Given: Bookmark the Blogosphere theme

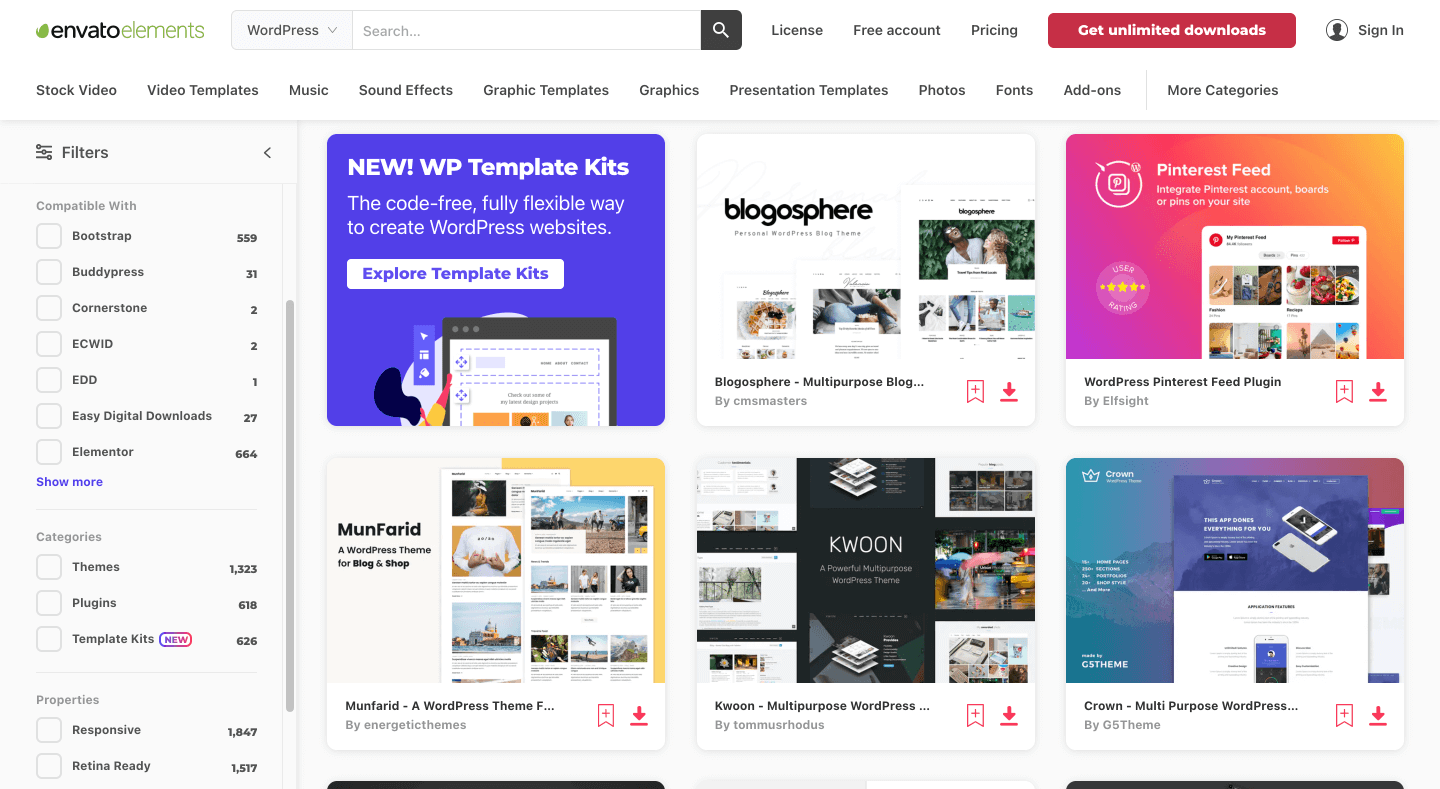Looking at the screenshot, I should tap(975, 391).
